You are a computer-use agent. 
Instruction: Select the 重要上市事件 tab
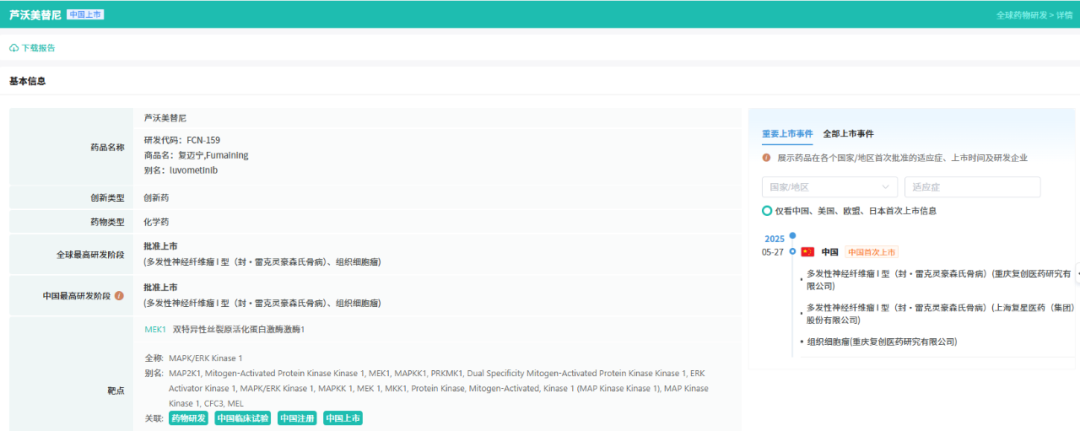[x=787, y=134]
